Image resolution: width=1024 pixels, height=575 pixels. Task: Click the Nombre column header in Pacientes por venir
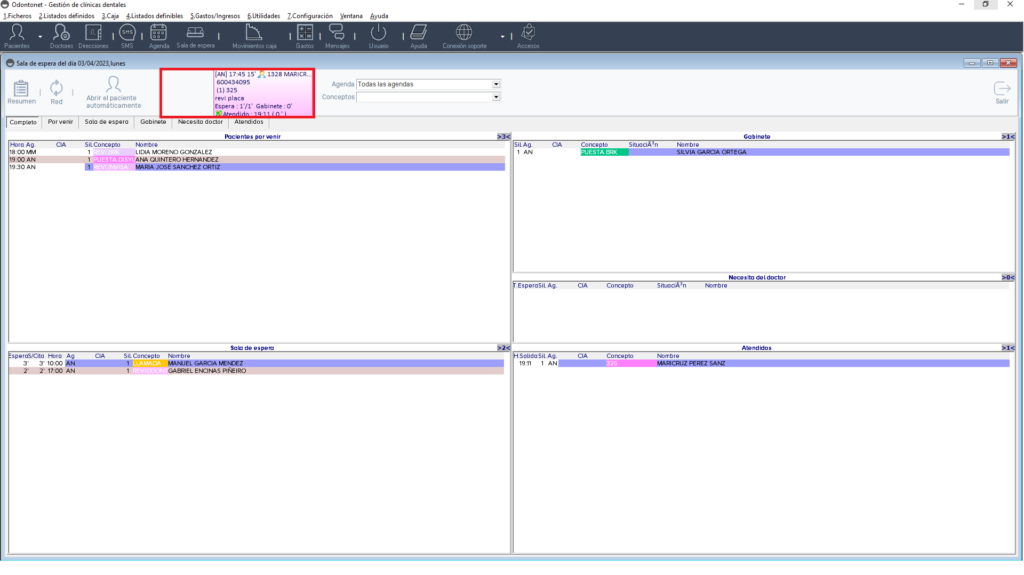[147, 144]
